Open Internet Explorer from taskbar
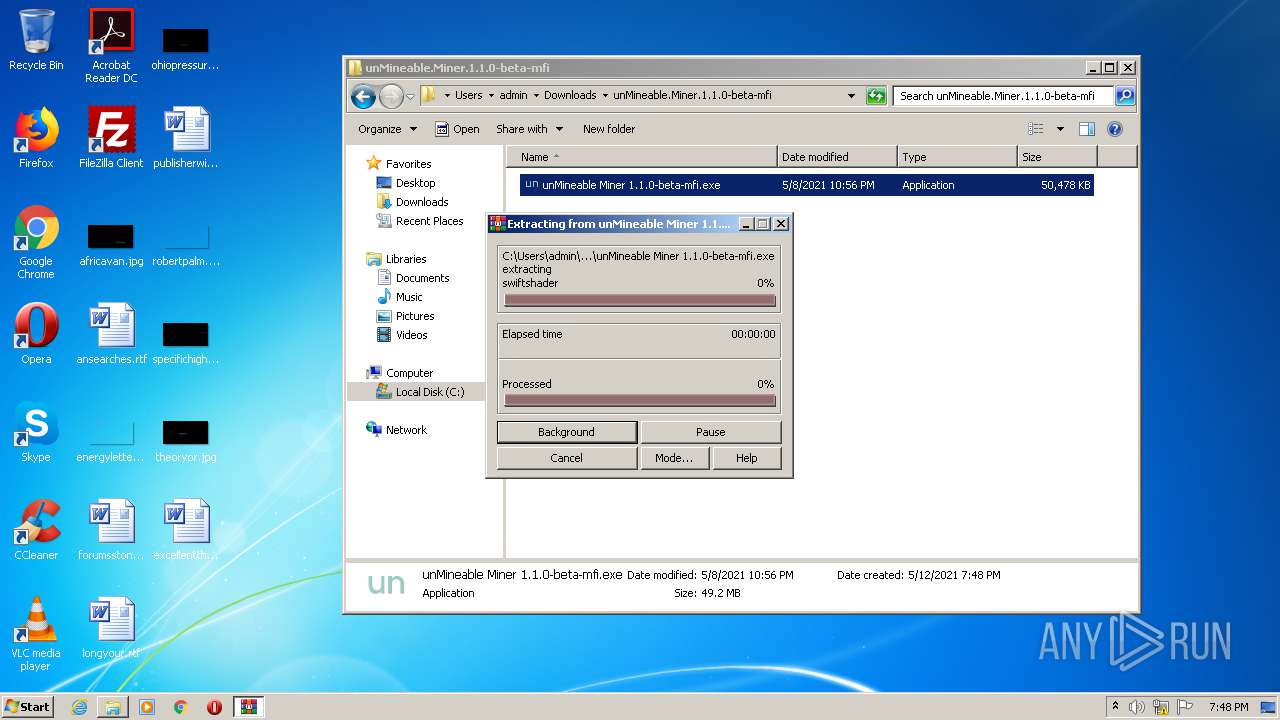Viewport: 1280px width, 720px height. pyautogui.click(x=79, y=707)
